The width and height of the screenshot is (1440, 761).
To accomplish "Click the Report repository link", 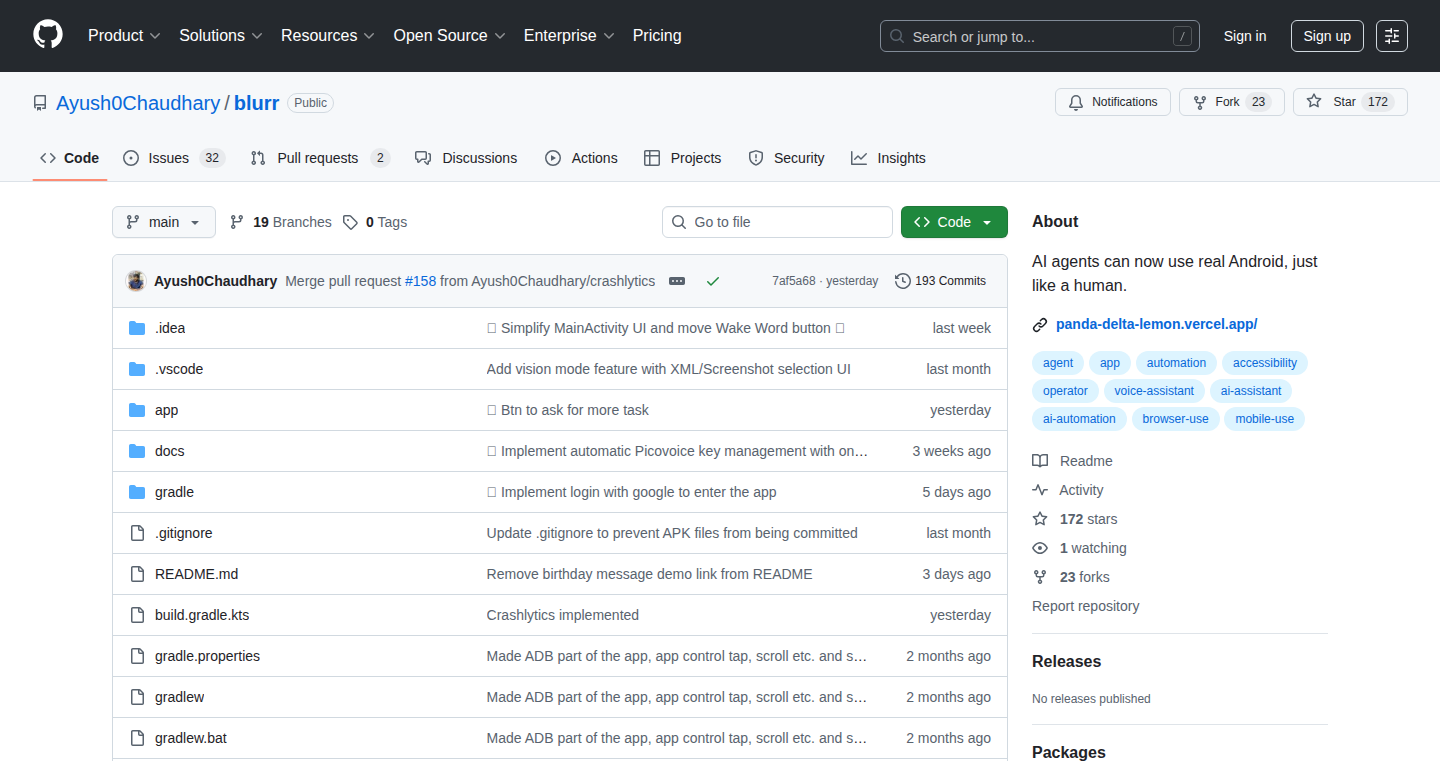I will click(x=1085, y=606).
